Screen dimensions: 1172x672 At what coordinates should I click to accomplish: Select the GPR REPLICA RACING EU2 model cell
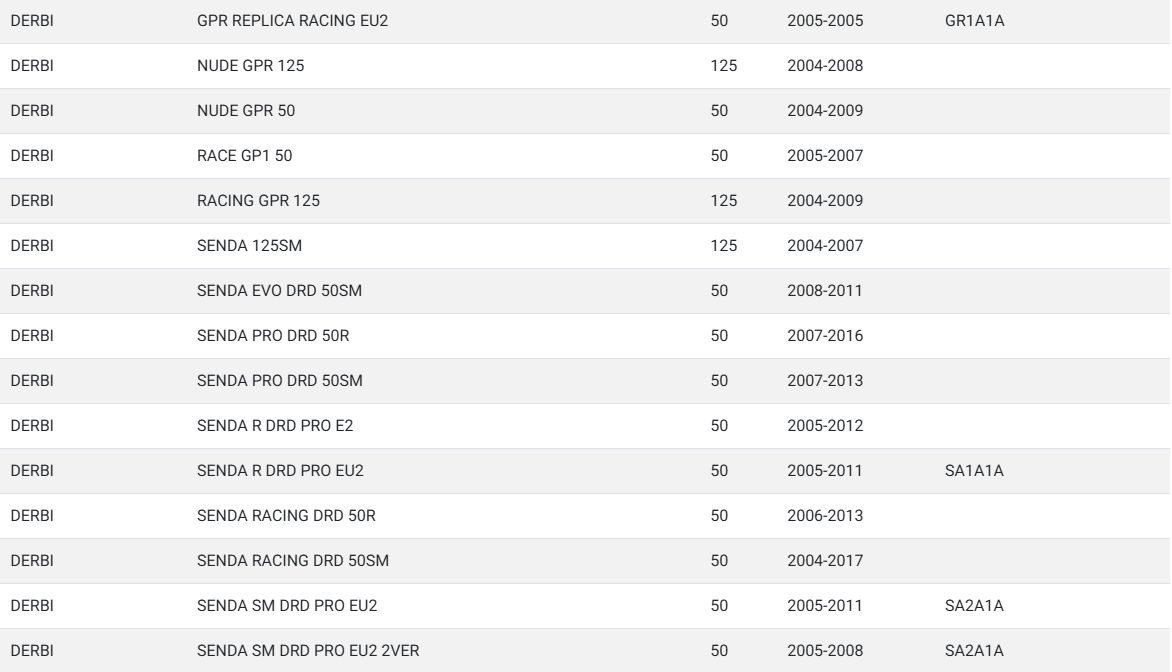click(292, 21)
